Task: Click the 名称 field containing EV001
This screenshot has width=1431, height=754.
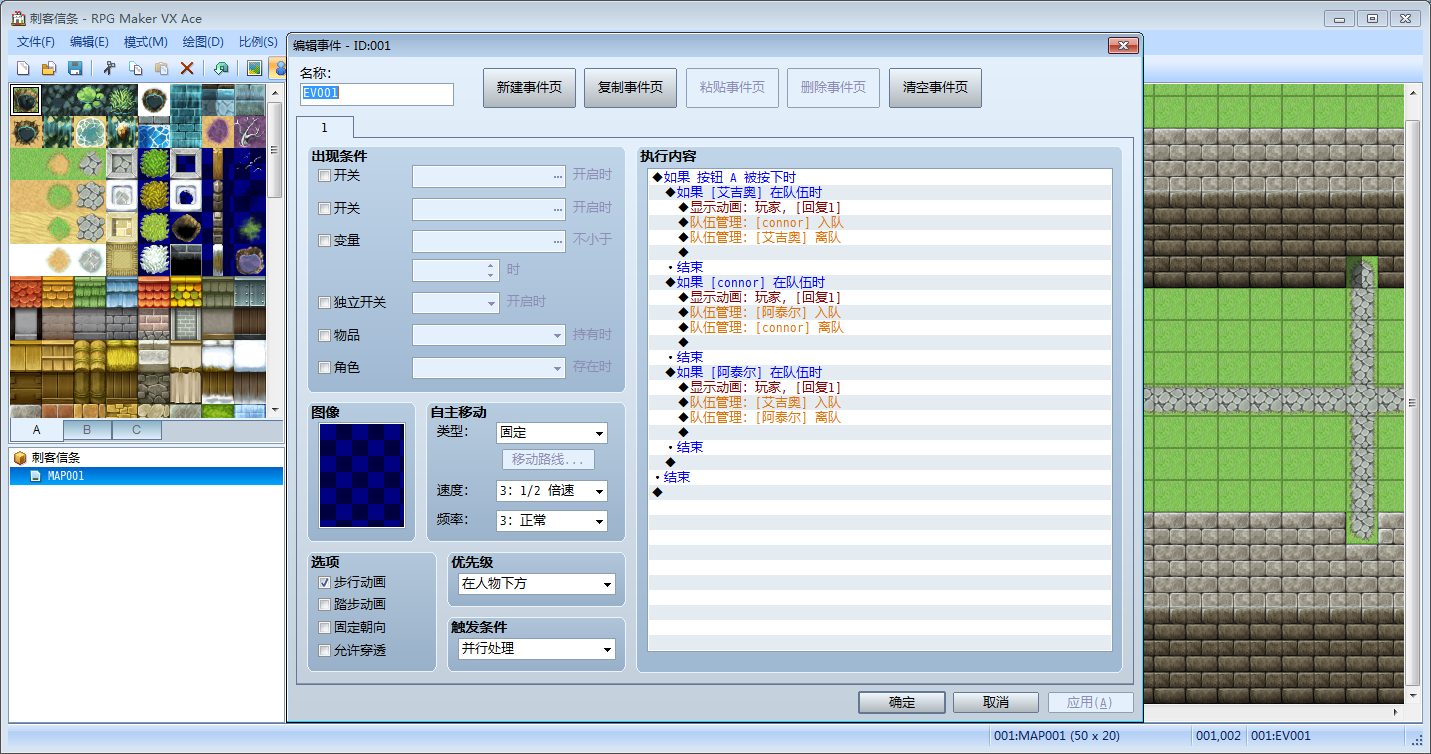Action: pos(377,94)
